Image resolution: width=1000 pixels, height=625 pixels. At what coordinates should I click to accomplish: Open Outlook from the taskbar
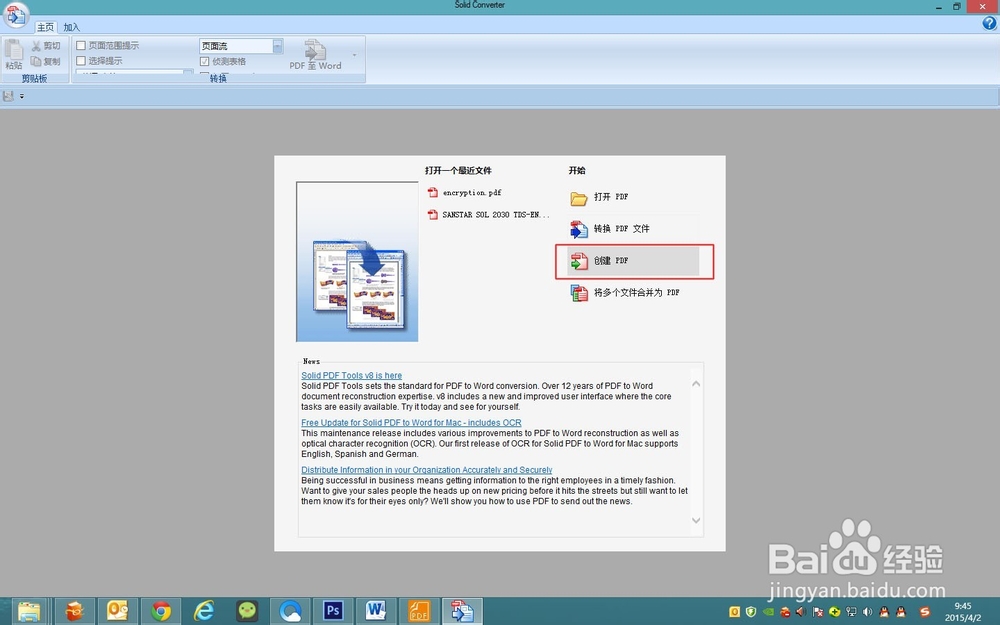pos(117,611)
